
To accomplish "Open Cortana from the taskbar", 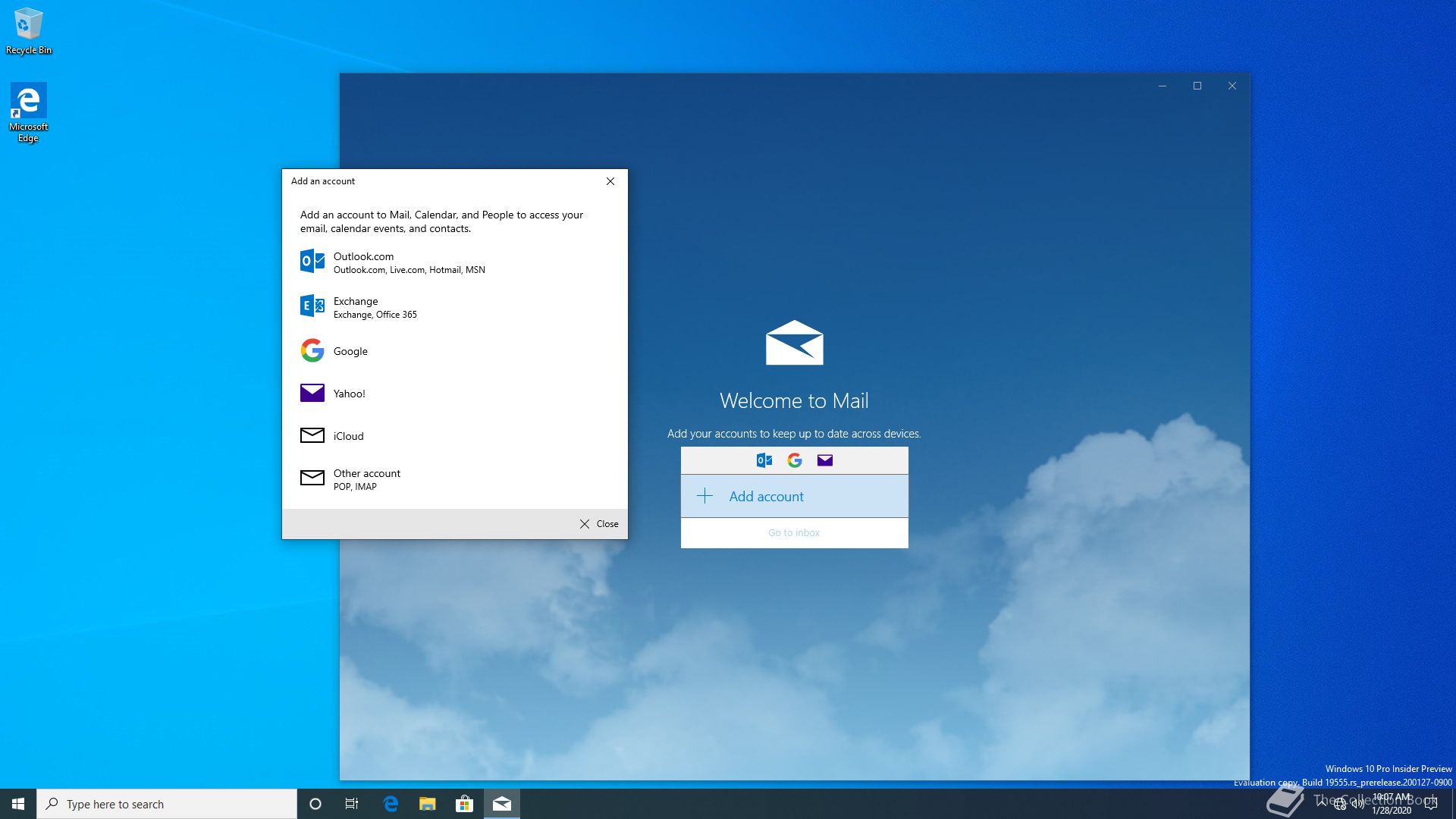I will (315, 804).
